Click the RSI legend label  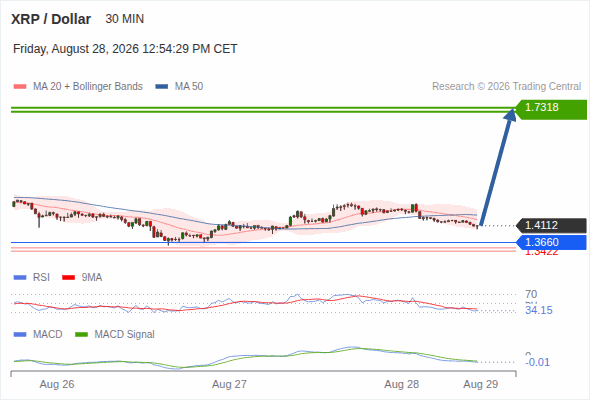coord(41,278)
